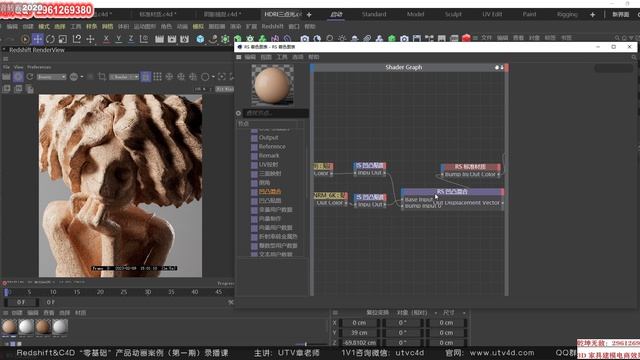Screen dimensions: 640x360
Task: Click the Redshift light sun icon
Action: pos(342,38)
